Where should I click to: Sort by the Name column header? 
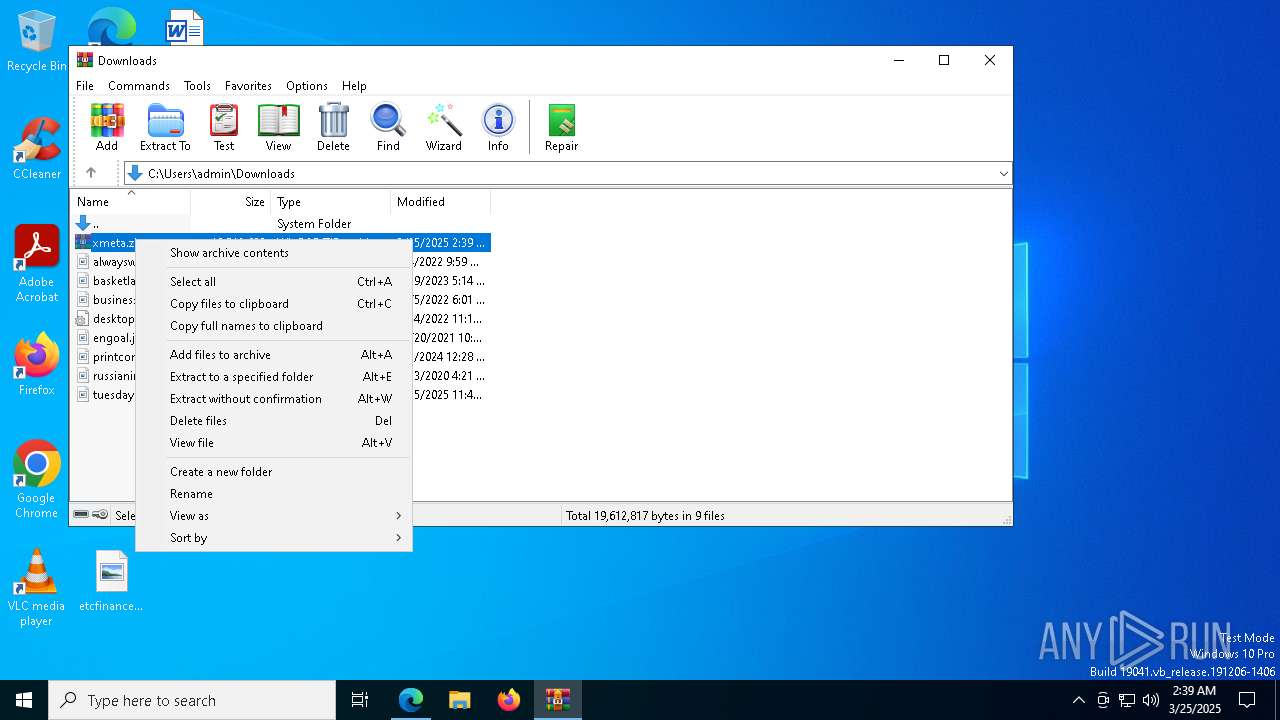click(130, 202)
